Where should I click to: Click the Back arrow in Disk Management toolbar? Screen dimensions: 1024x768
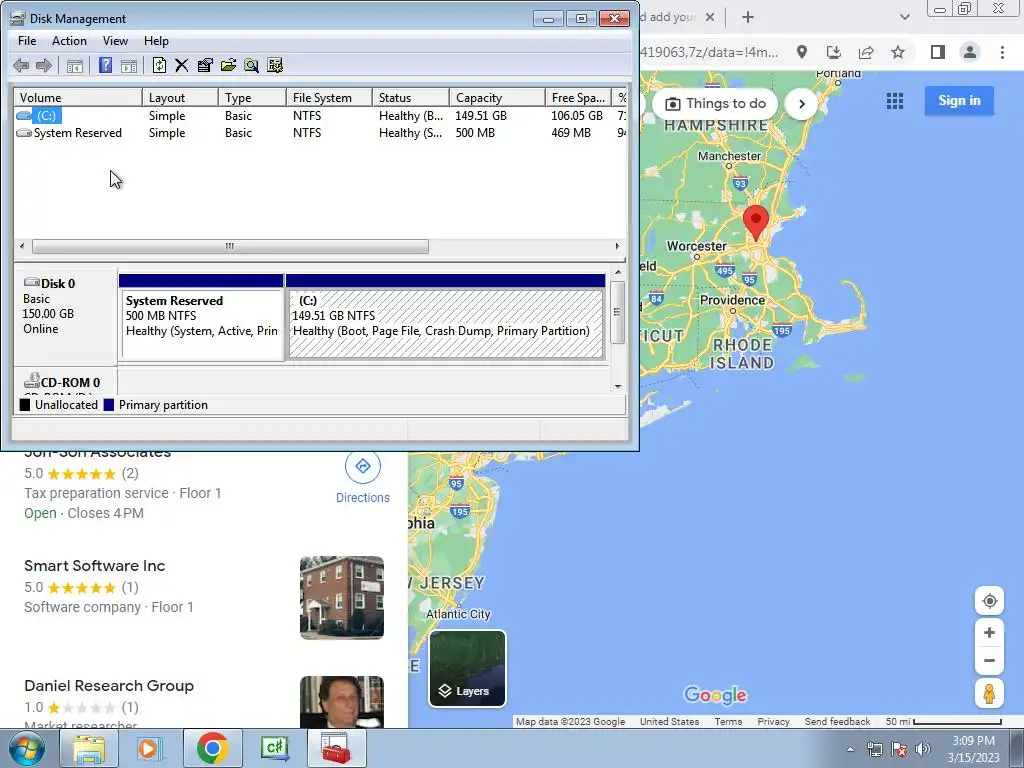click(21, 65)
